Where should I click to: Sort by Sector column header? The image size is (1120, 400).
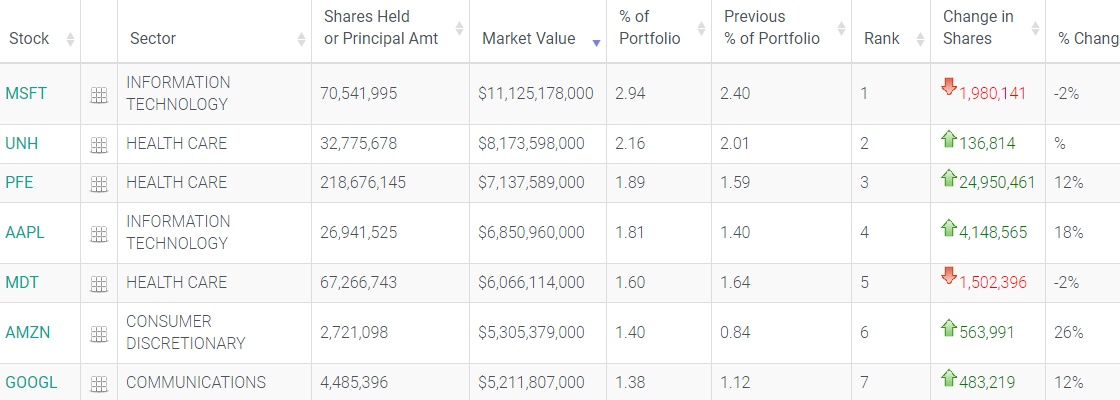coord(153,39)
